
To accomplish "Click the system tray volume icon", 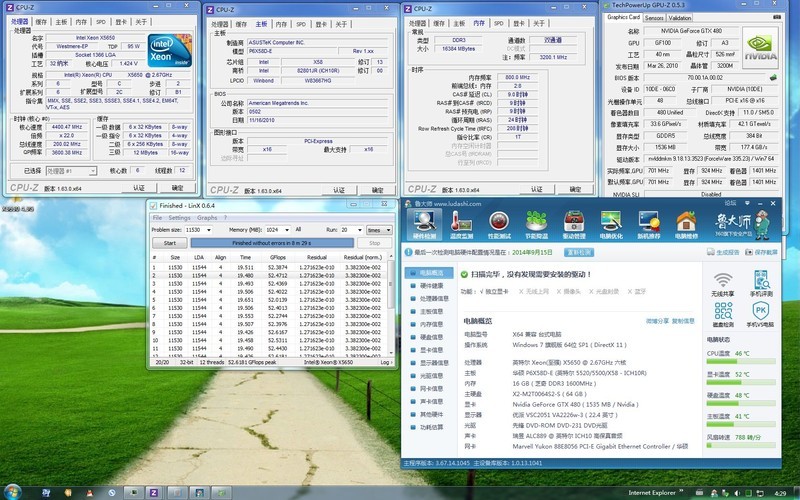I will point(735,493).
